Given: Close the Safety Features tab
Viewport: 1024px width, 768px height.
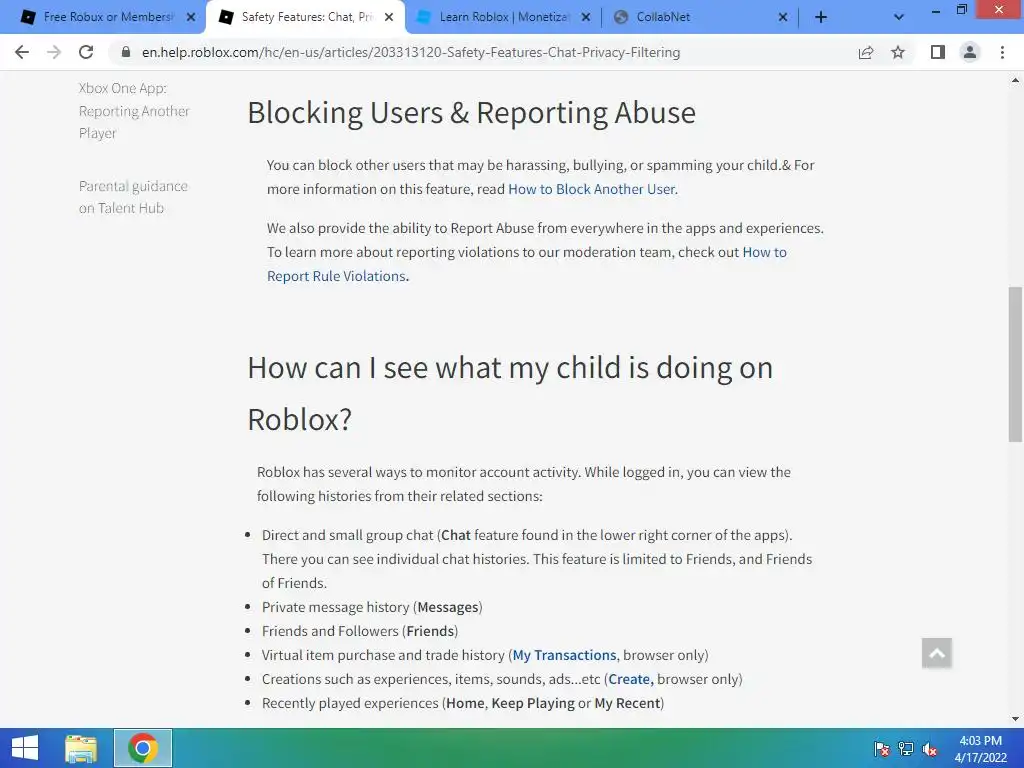Looking at the screenshot, I should pyautogui.click(x=389, y=17).
